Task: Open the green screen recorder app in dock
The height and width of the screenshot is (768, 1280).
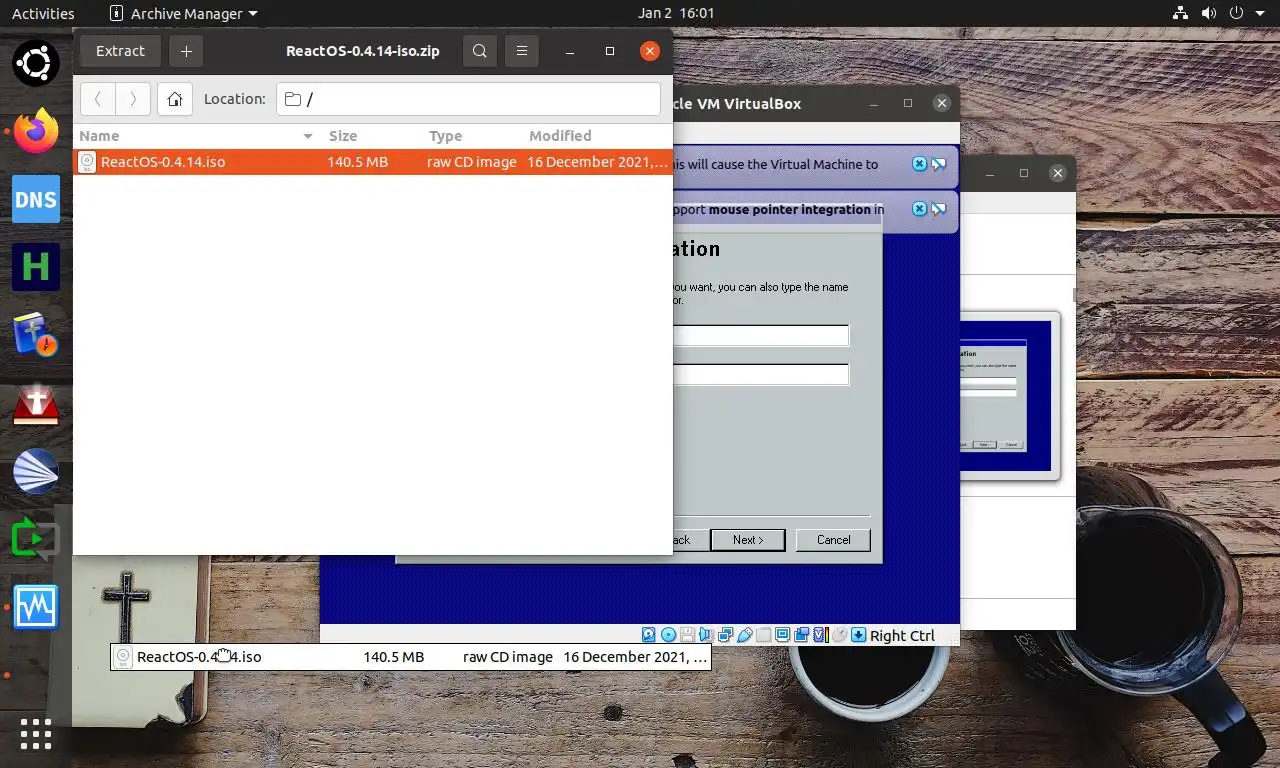Action: point(36,539)
